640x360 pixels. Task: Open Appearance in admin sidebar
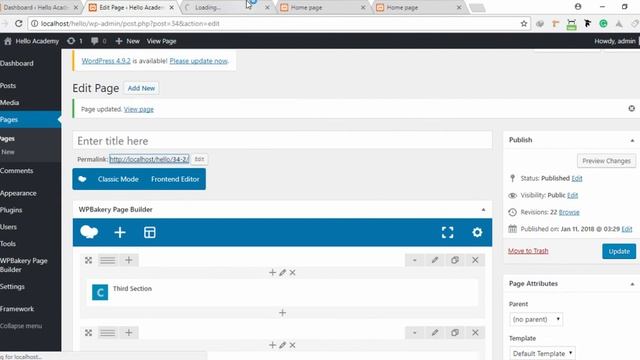18,193
